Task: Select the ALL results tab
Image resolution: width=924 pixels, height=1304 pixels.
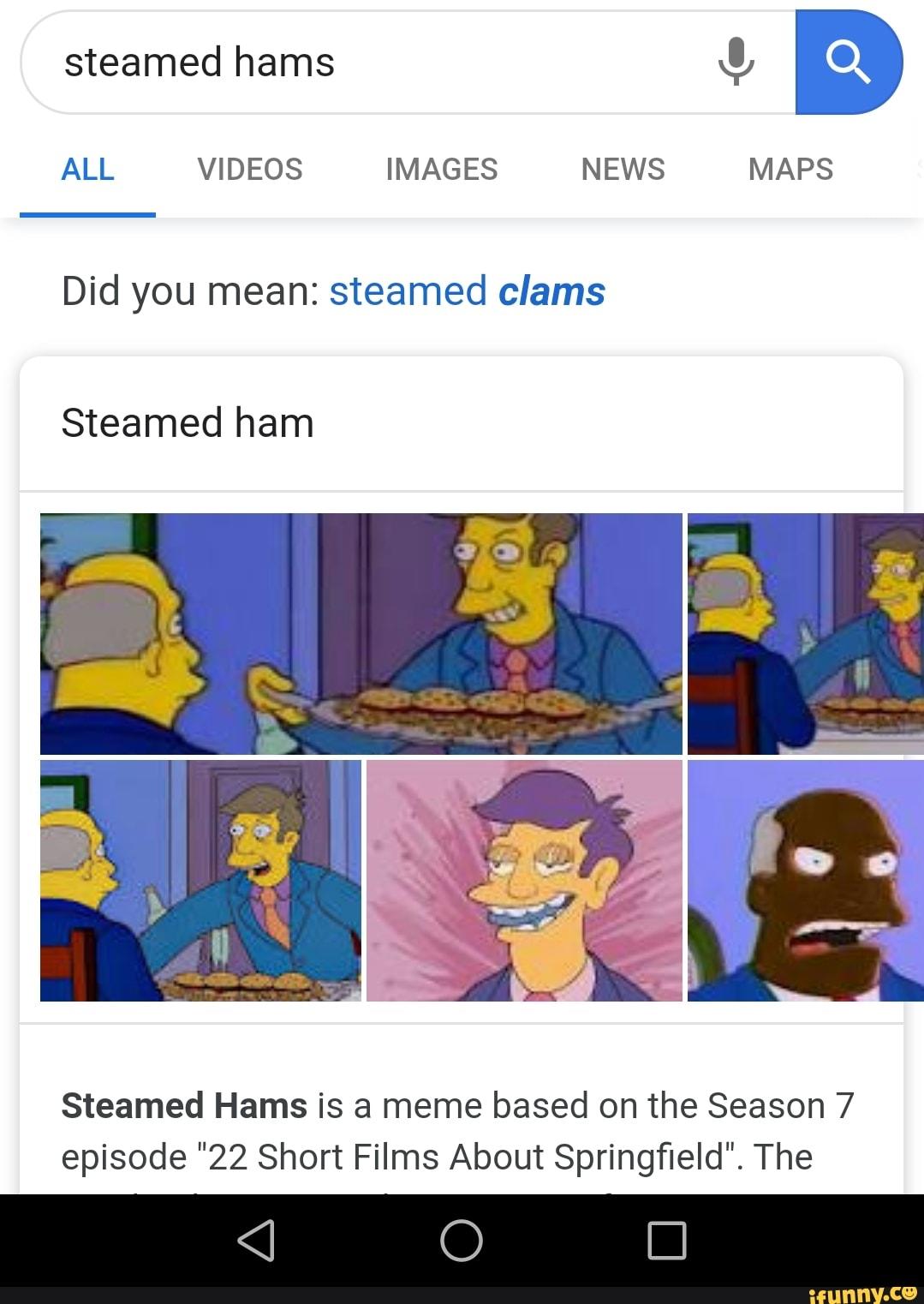Action: click(87, 170)
